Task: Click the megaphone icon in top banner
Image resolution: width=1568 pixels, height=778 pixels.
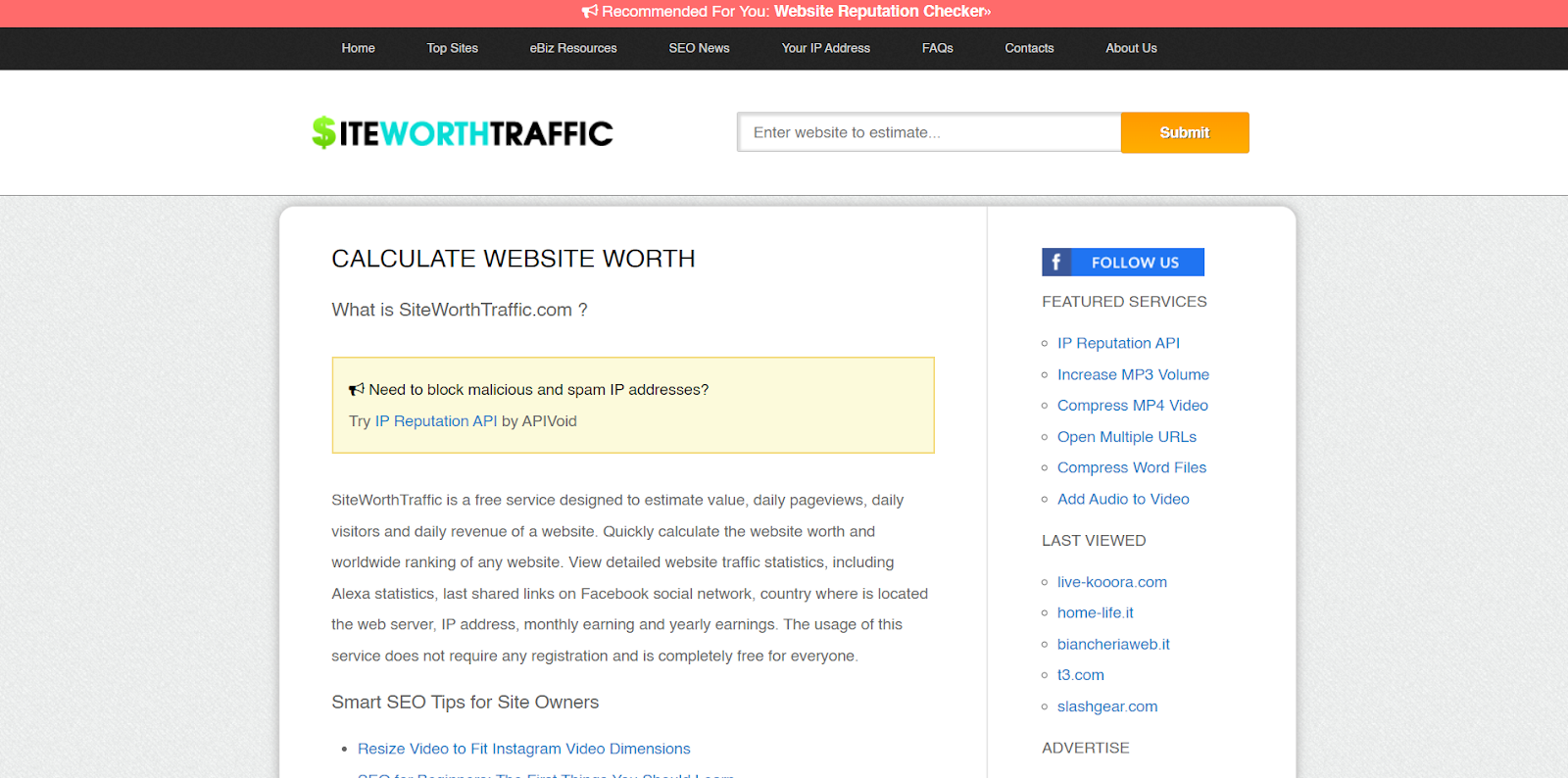Action: [x=589, y=12]
